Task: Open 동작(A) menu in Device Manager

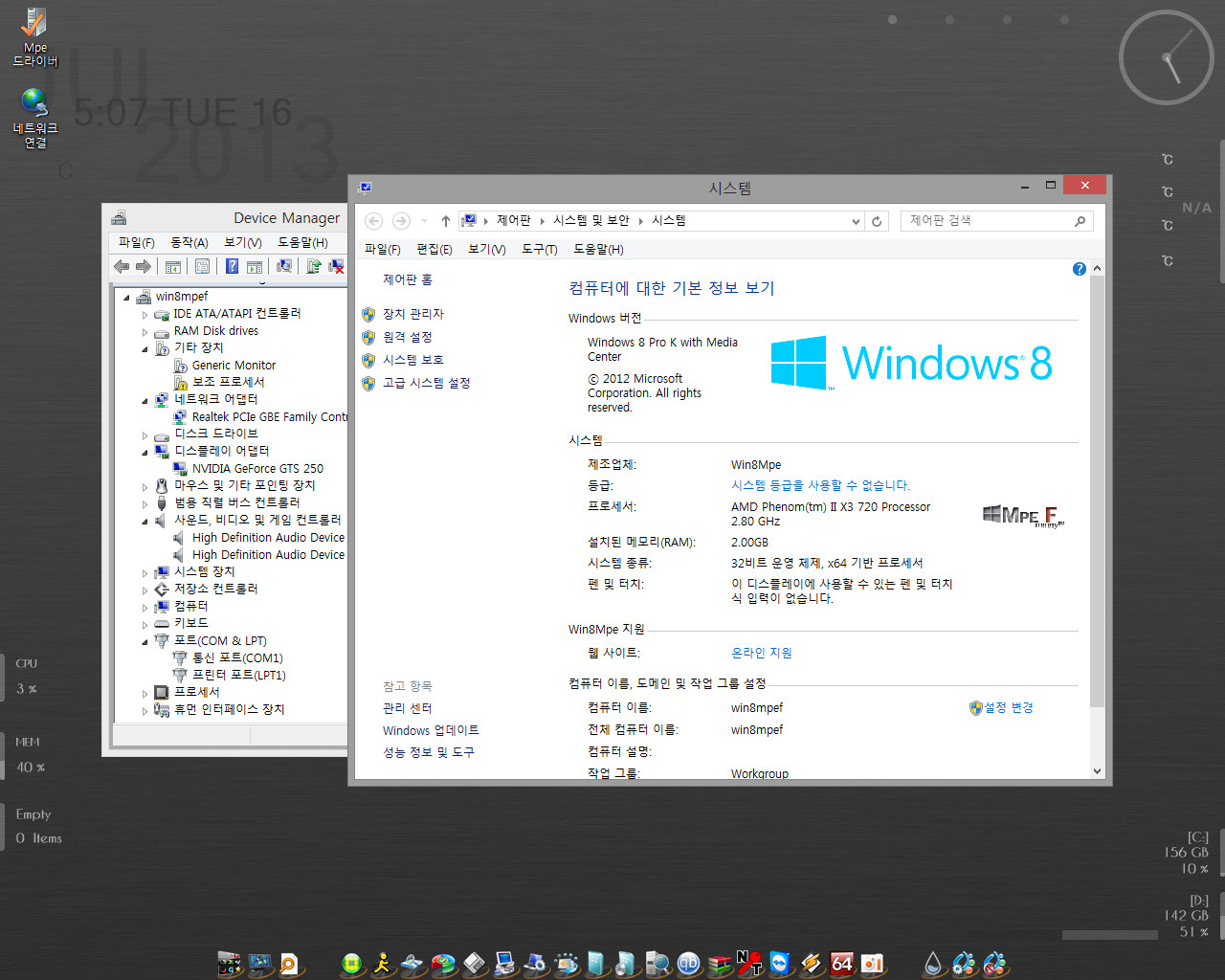Action: [x=189, y=243]
